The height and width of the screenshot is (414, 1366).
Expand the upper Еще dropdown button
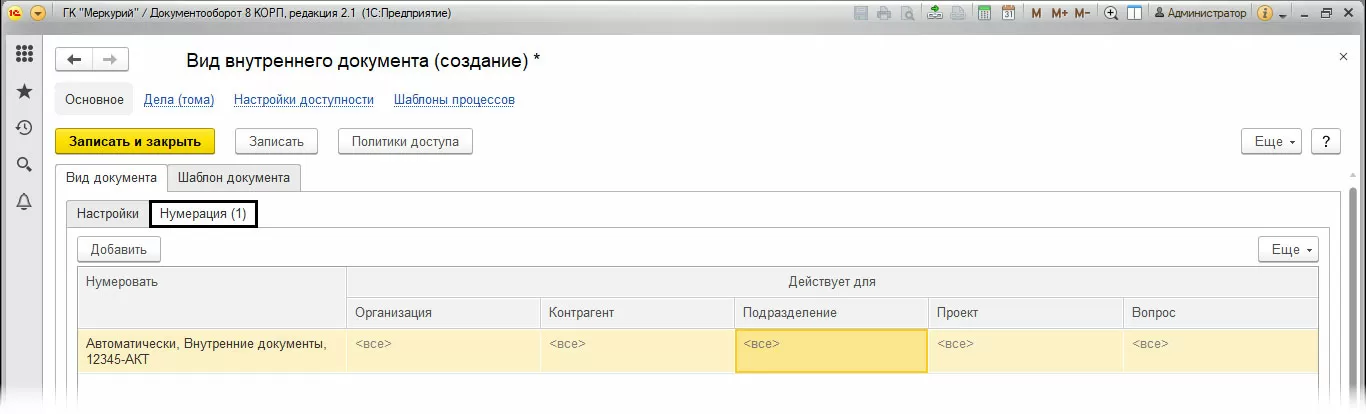[x=1271, y=141]
